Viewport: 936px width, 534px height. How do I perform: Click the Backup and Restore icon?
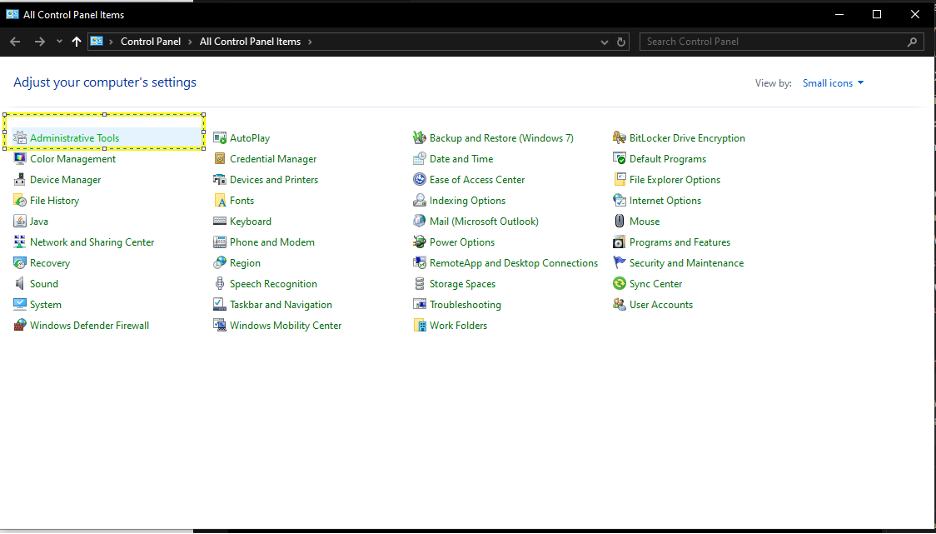420,138
